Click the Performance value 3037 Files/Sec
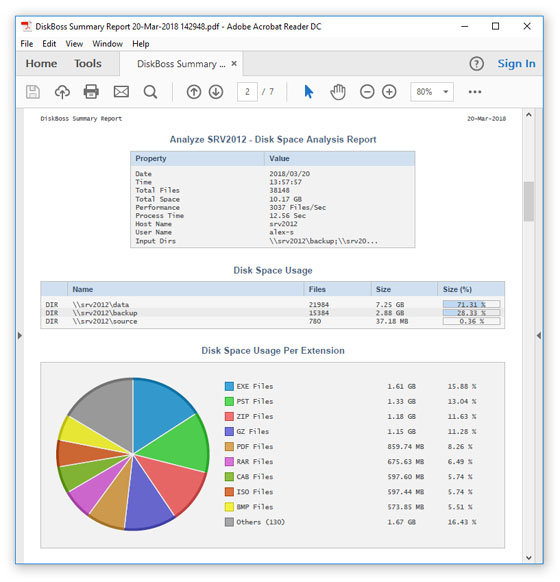560x582 pixels. [x=298, y=207]
